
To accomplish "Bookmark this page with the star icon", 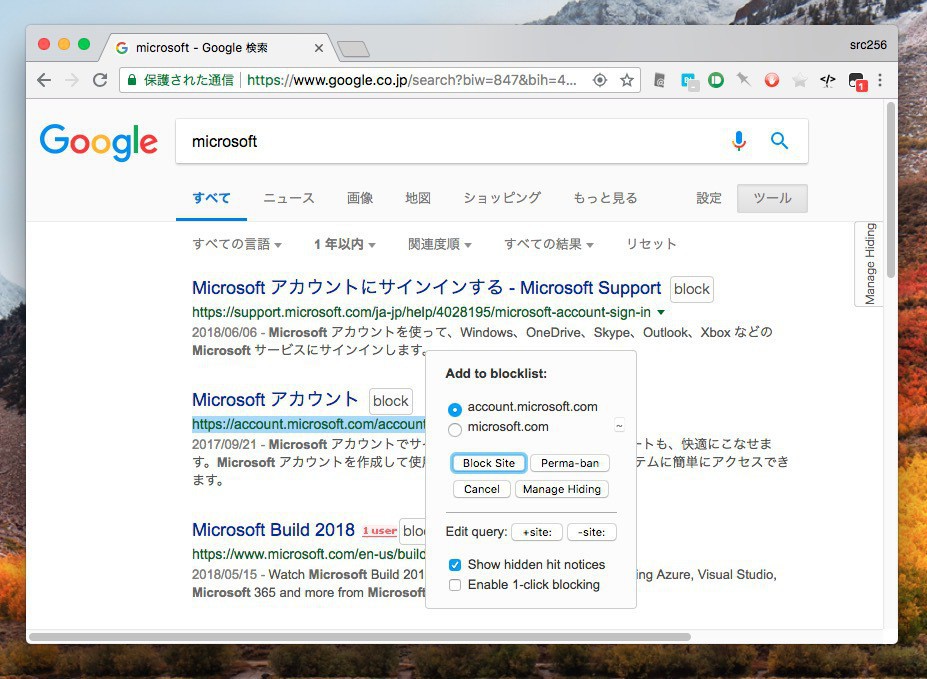I will pyautogui.click(x=627, y=80).
